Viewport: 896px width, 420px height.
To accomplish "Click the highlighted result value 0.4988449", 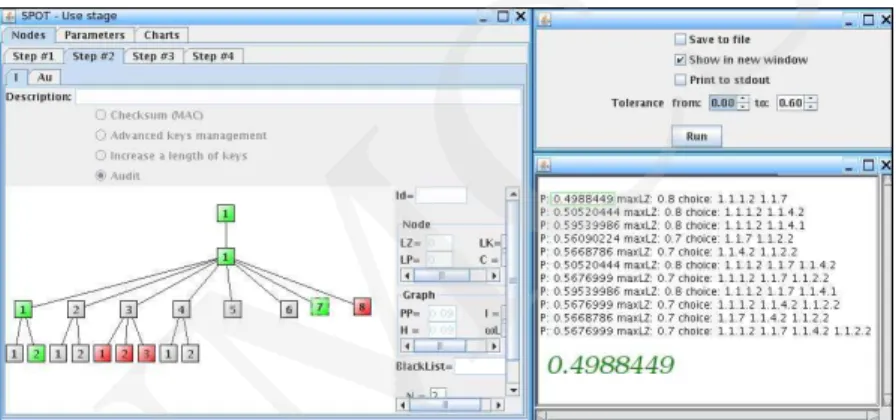I will click(x=583, y=199).
